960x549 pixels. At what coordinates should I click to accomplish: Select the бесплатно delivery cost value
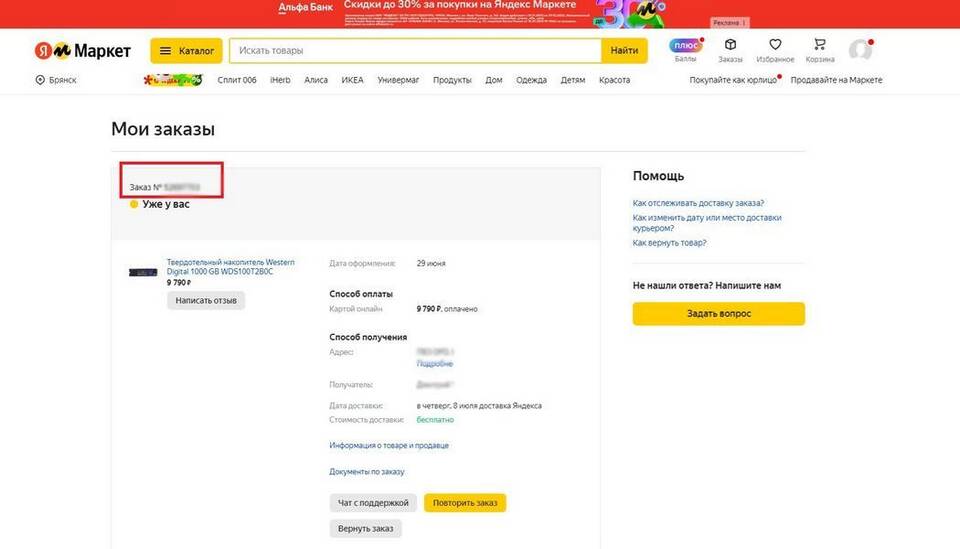pos(435,420)
